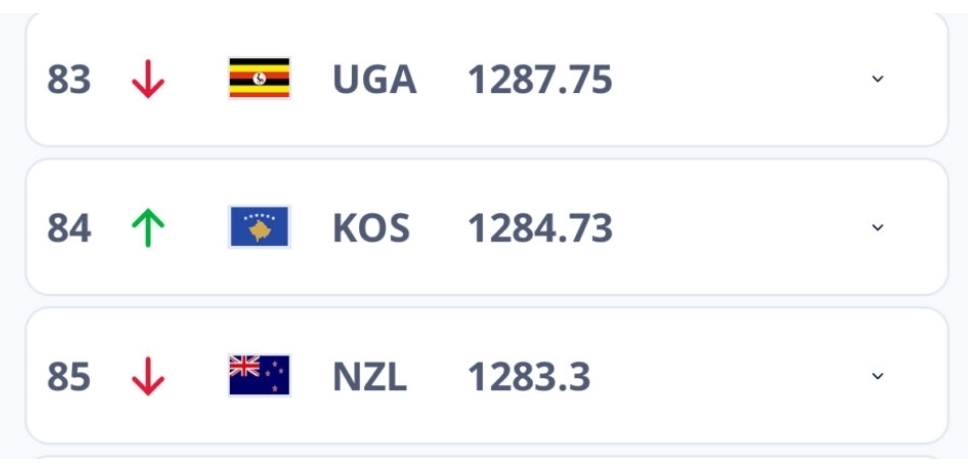Click rank number 83
The width and height of the screenshot is (968, 467).
pos(69,79)
